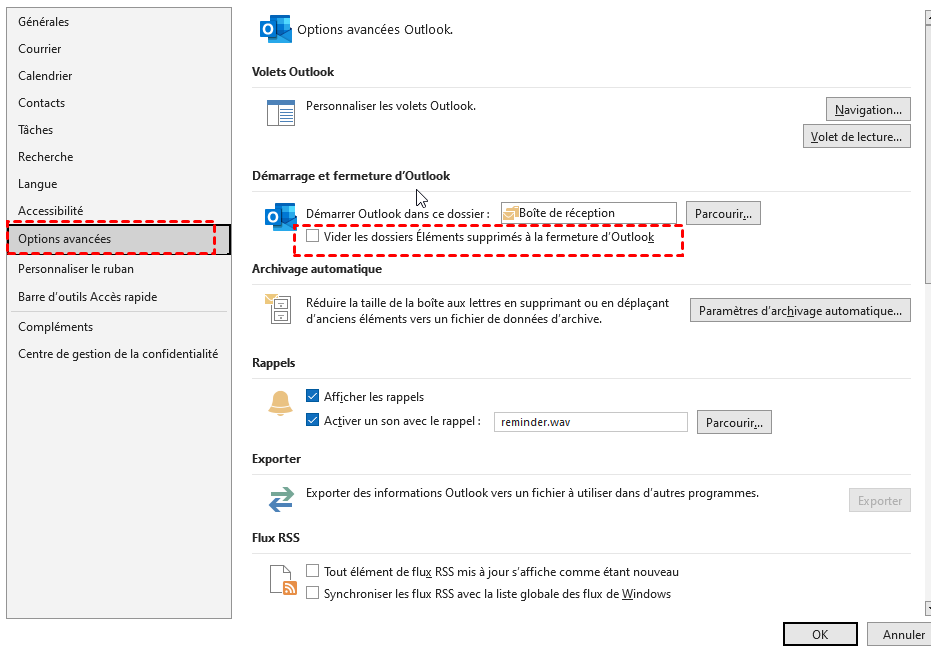Click the Exporter section heading

[276, 459]
